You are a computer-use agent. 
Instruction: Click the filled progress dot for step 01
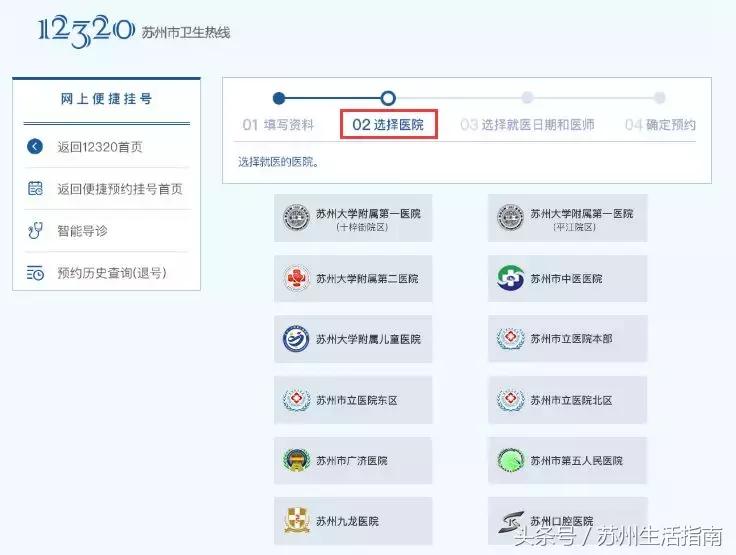tap(279, 98)
